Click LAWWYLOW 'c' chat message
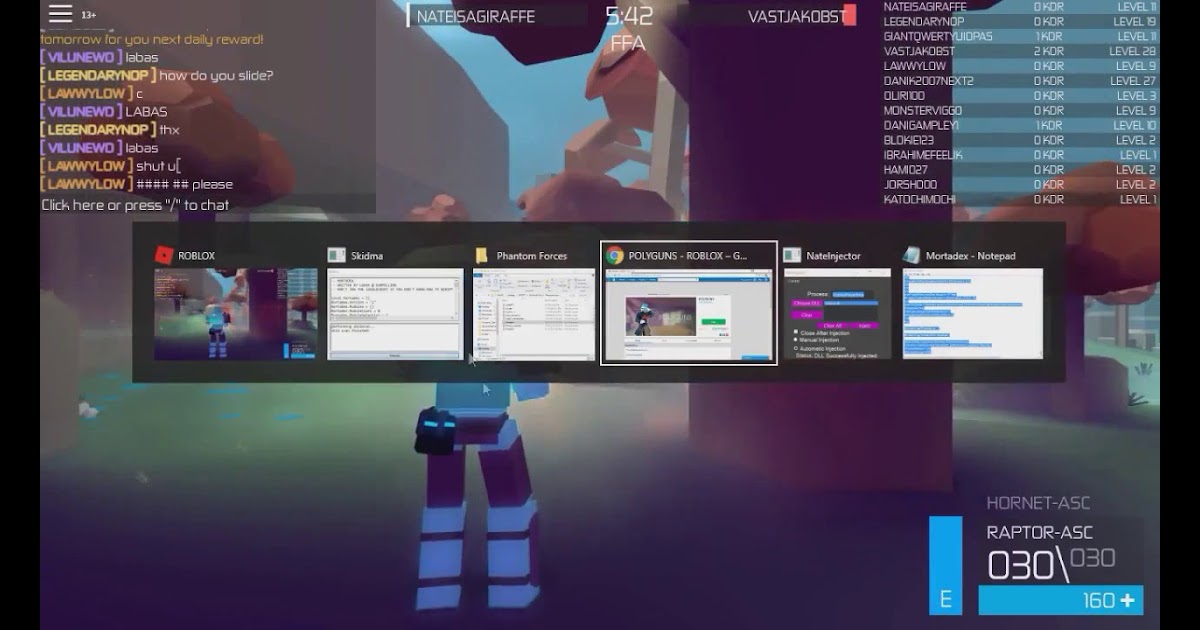 [92, 93]
